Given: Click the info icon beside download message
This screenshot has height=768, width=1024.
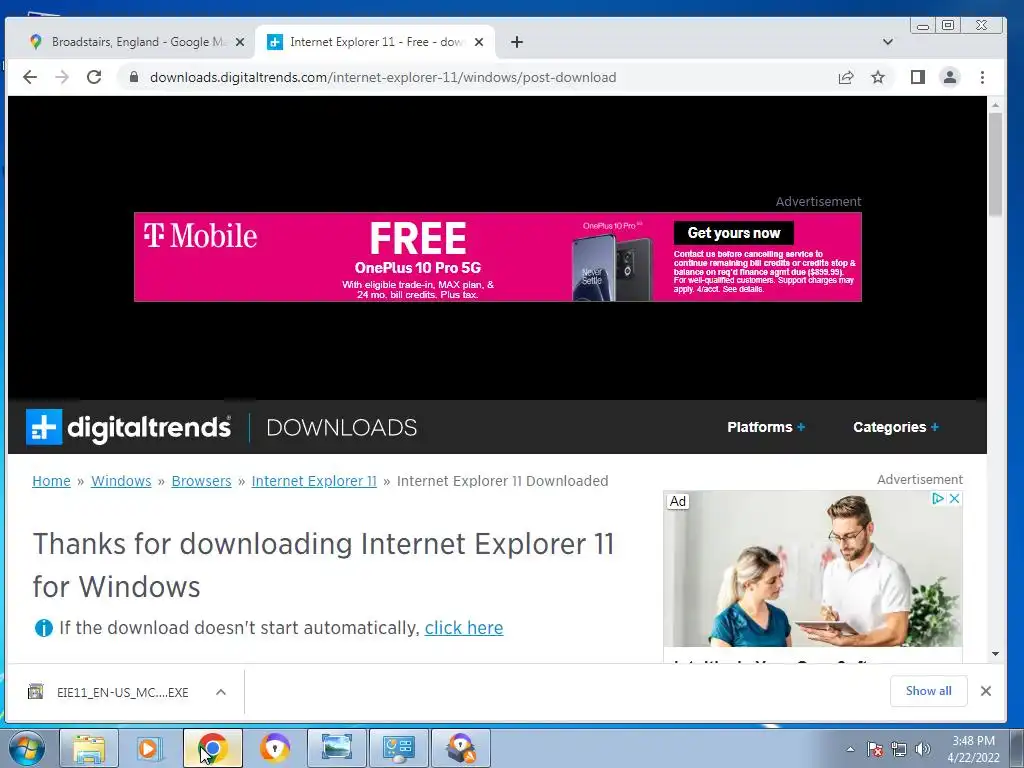Looking at the screenshot, I should pyautogui.click(x=43, y=628).
